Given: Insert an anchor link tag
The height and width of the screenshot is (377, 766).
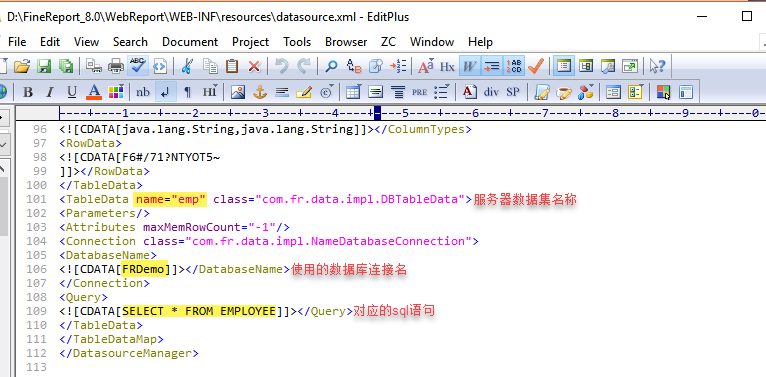Looking at the screenshot, I should tap(259, 92).
